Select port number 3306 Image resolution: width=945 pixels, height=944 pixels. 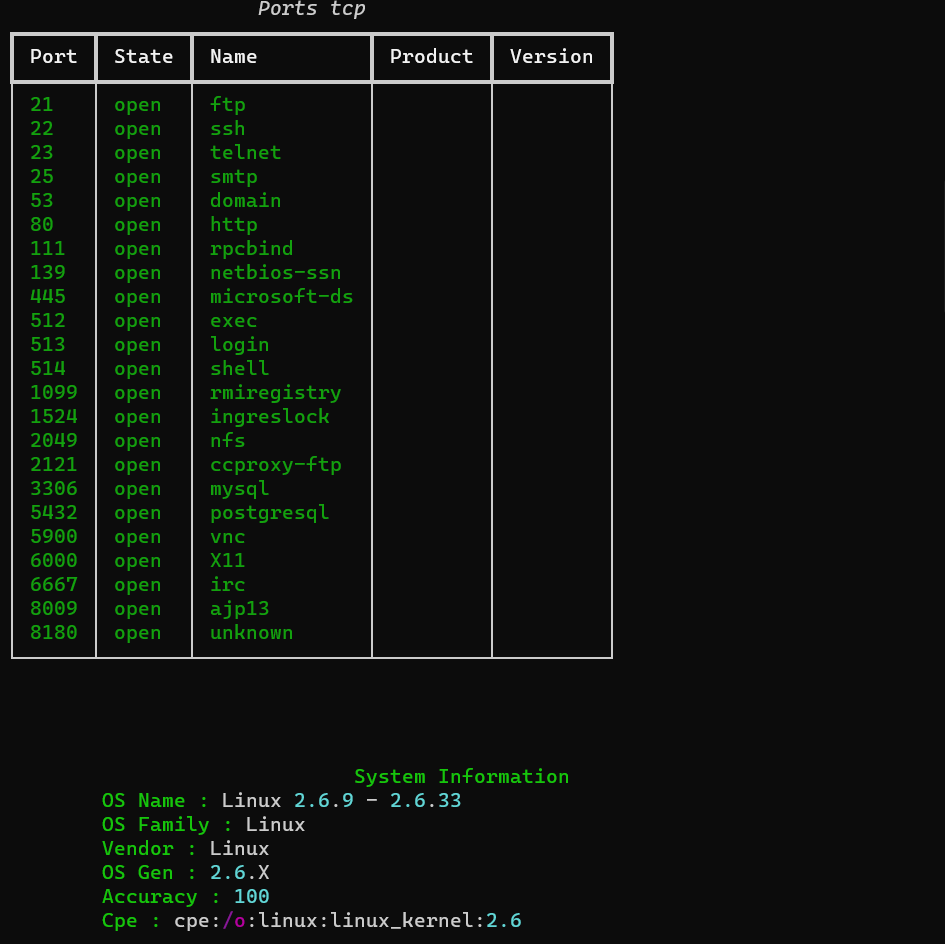[x=54, y=489]
